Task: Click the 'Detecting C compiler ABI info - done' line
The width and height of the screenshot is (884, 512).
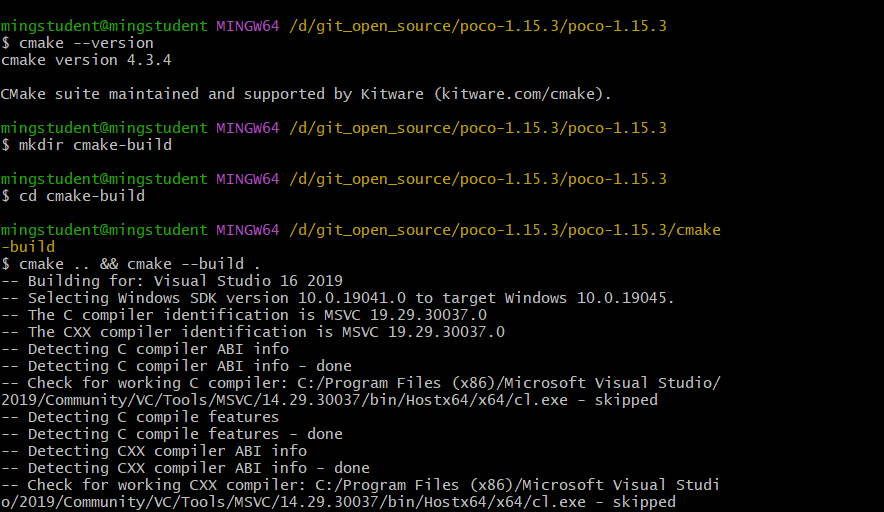Action: point(176,366)
